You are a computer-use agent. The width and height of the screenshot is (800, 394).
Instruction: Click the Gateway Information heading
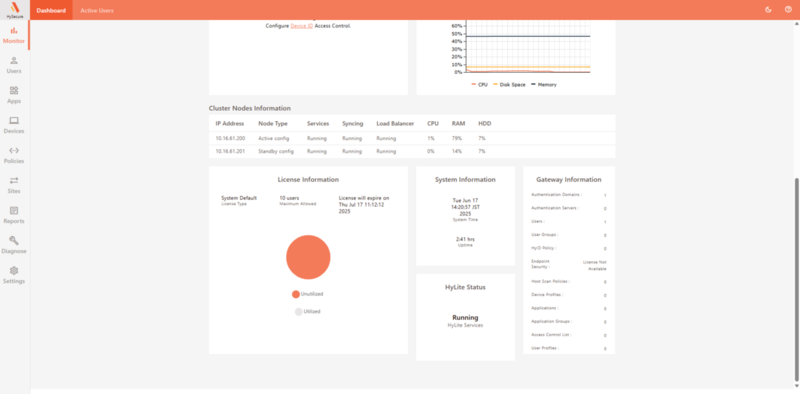(x=568, y=180)
